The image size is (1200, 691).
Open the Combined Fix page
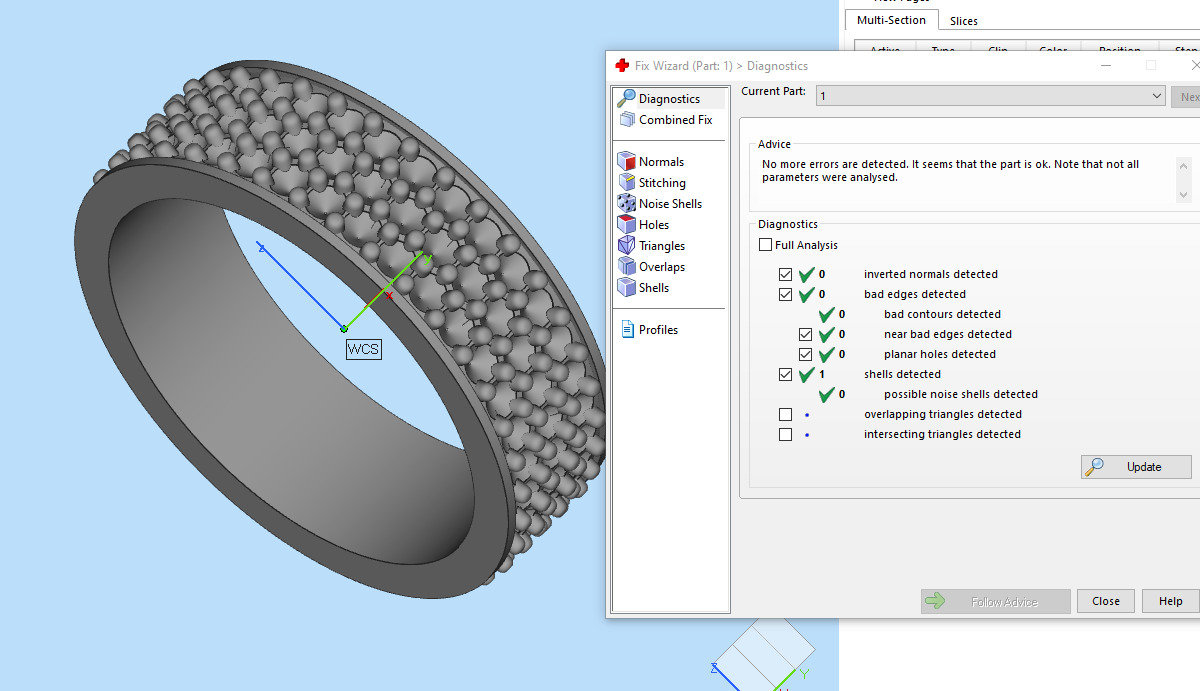tap(665, 119)
